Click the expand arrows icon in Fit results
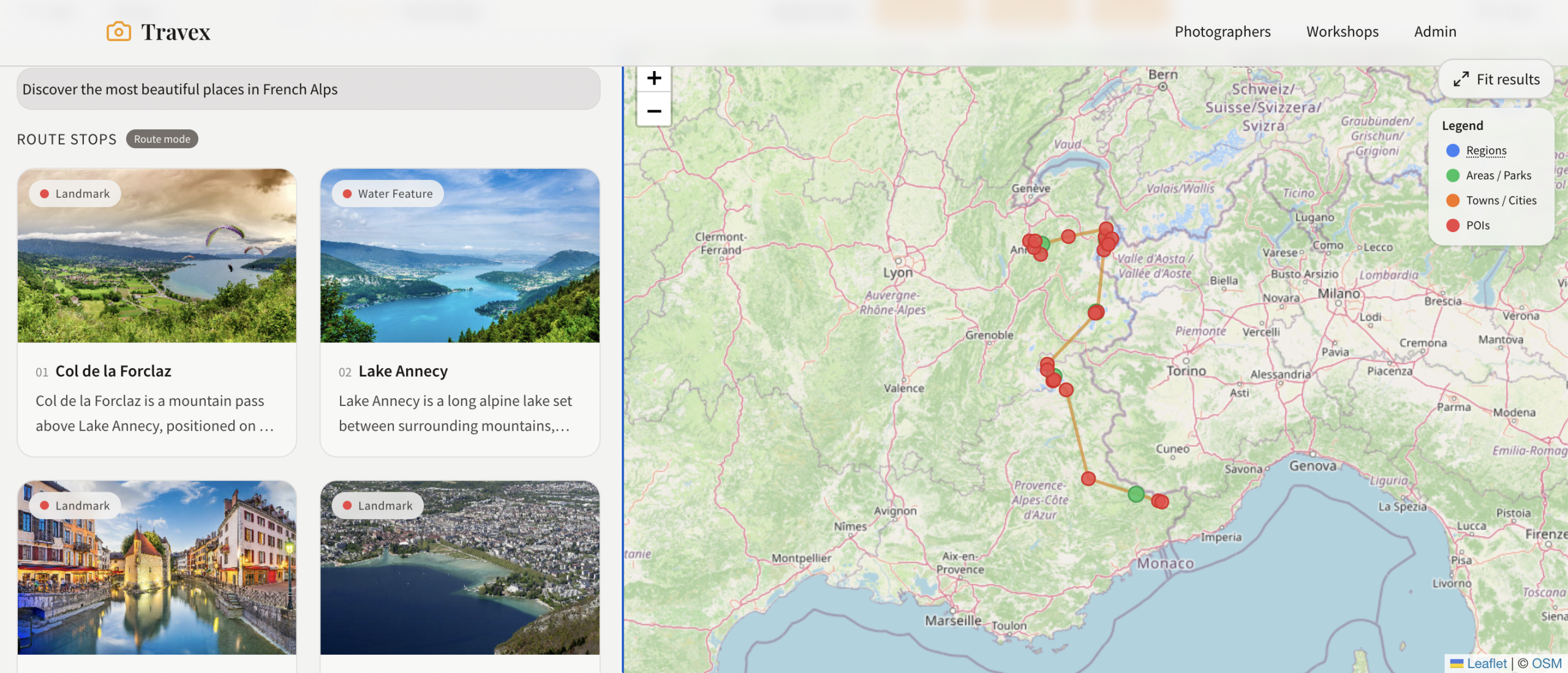 coord(1461,79)
